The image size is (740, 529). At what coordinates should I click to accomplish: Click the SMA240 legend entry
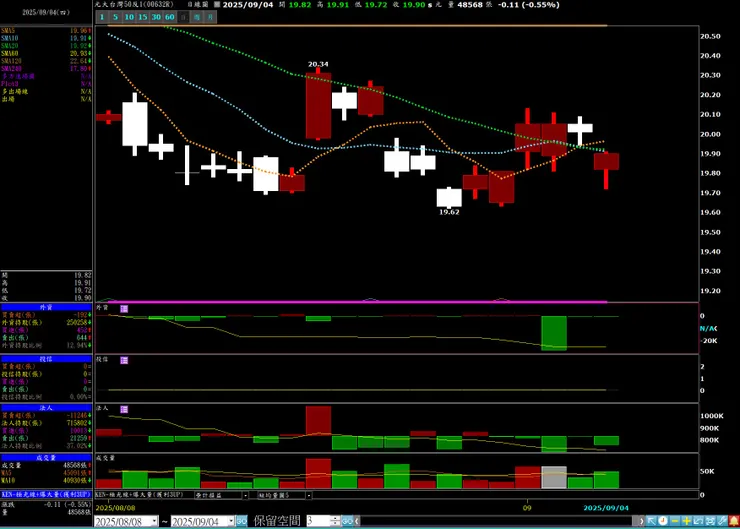point(46,68)
